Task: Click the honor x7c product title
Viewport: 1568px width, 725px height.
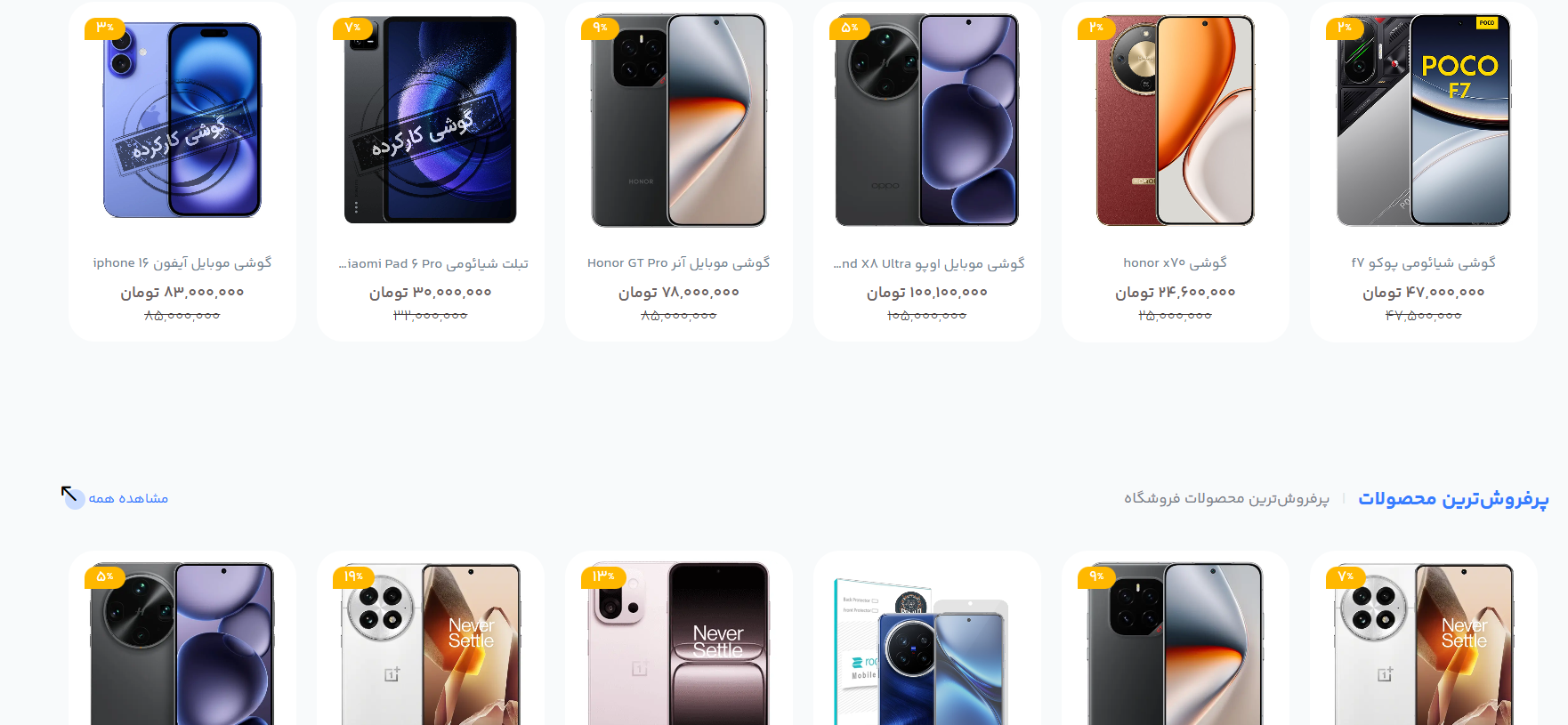Action: point(1176,263)
